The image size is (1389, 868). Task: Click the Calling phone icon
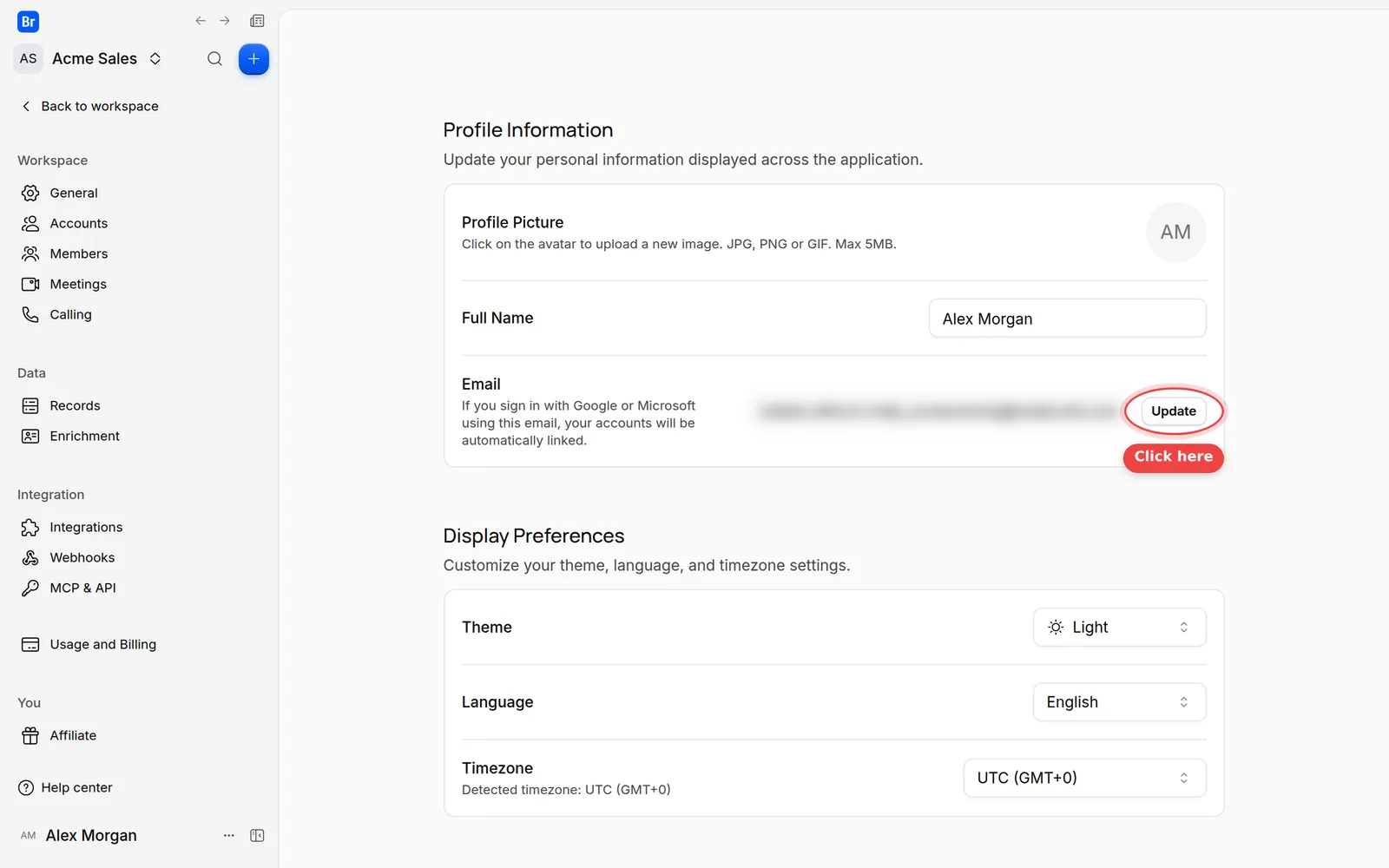pos(30,314)
